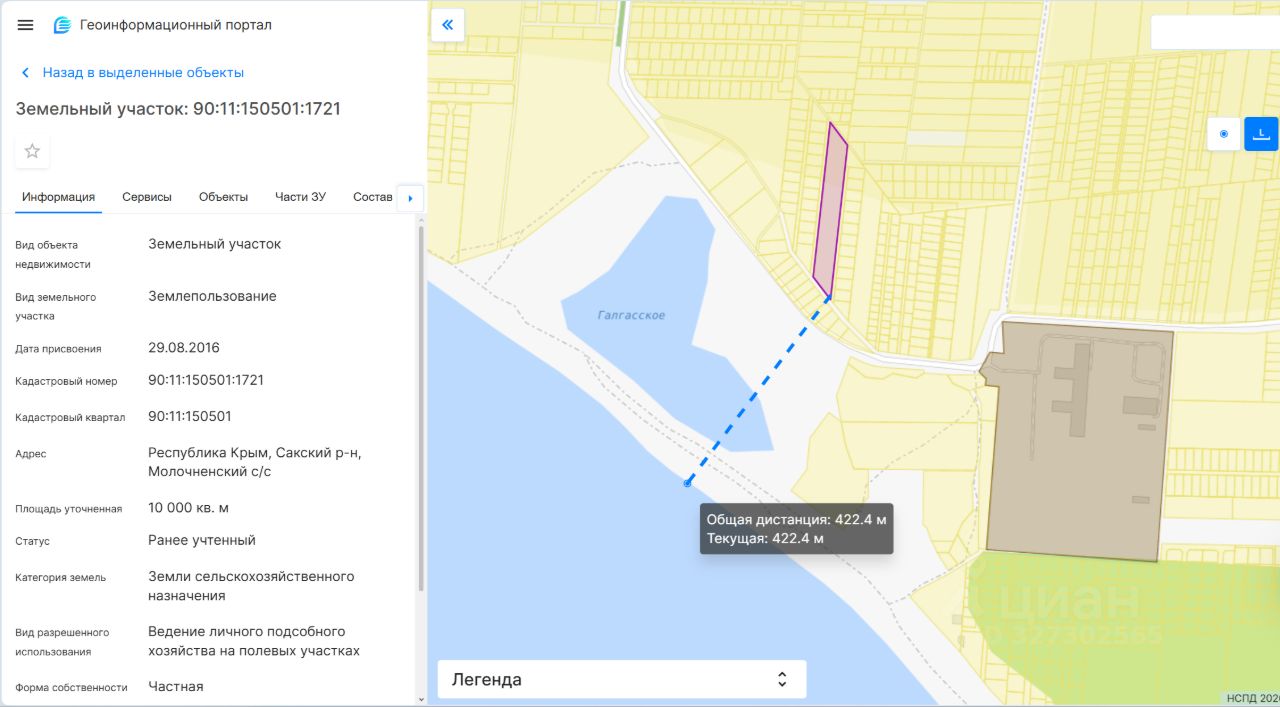1280x707 pixels.
Task: Click the locate-me target button on map
Action: point(1224,133)
